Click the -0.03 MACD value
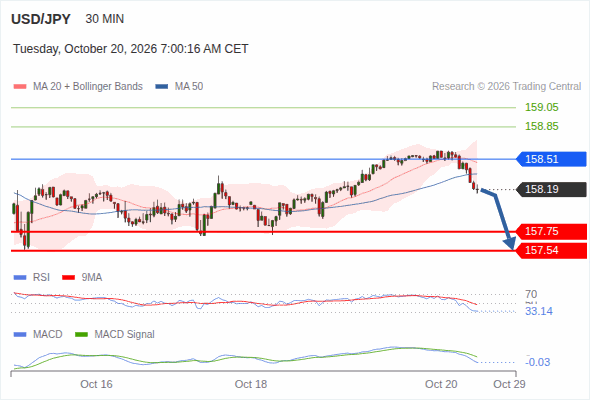The image size is (590, 400). tap(537, 362)
